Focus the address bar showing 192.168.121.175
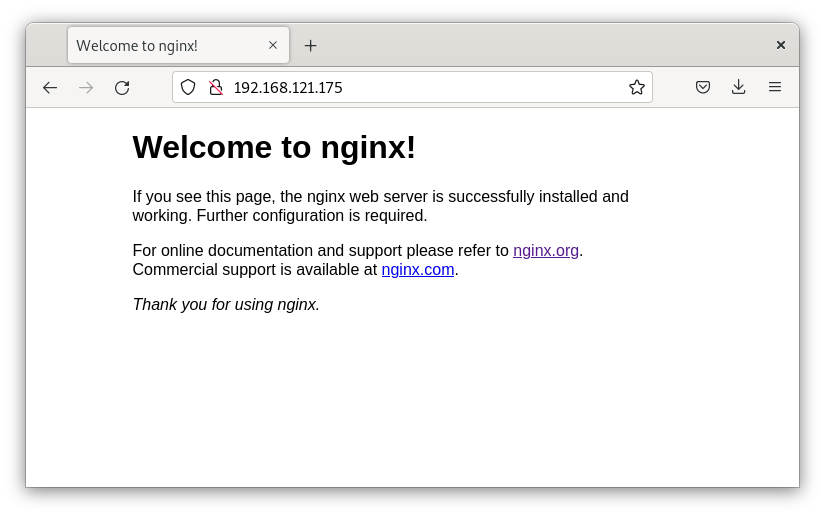 (x=420, y=87)
